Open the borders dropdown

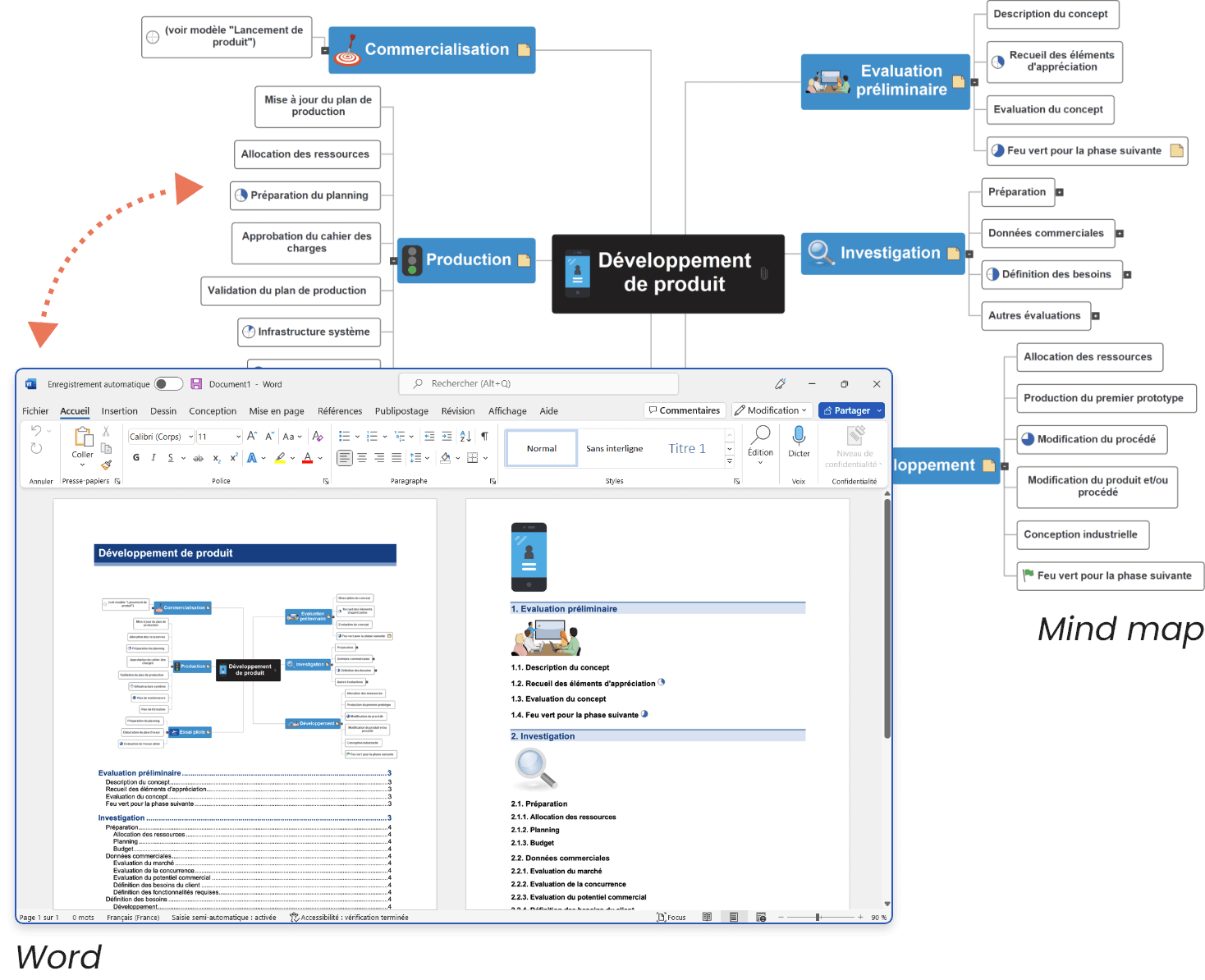pos(485,458)
